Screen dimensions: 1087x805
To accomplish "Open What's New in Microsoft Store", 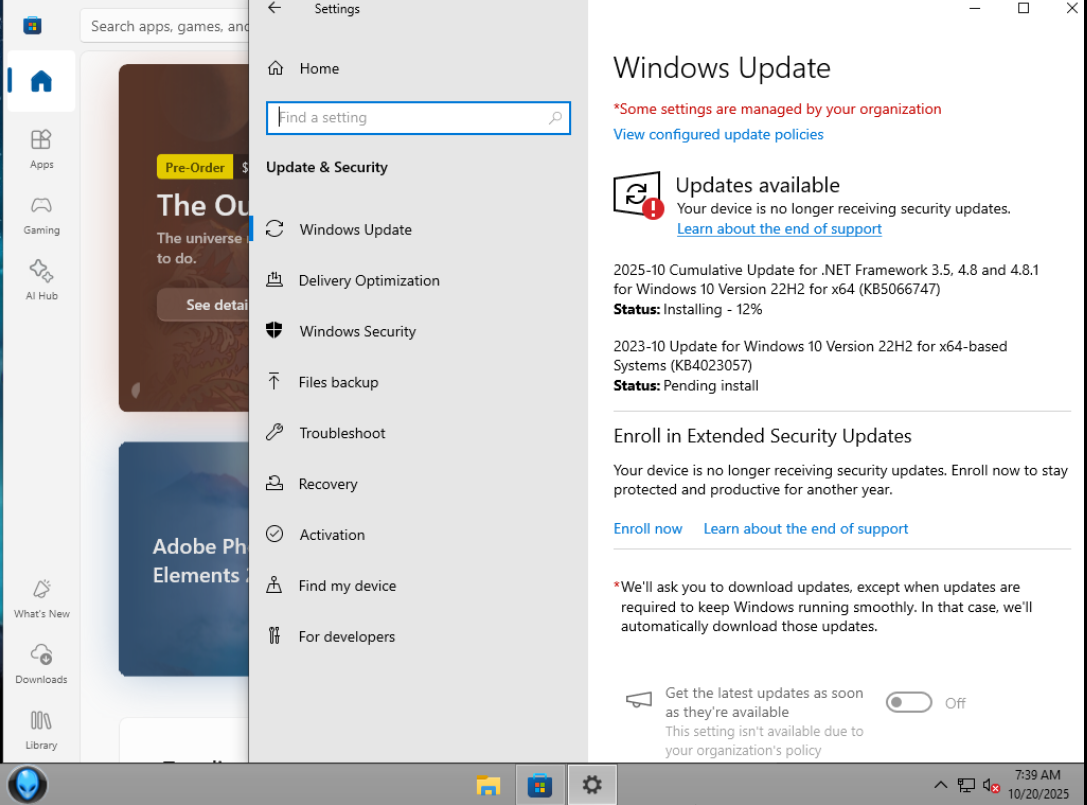I will tap(42, 598).
